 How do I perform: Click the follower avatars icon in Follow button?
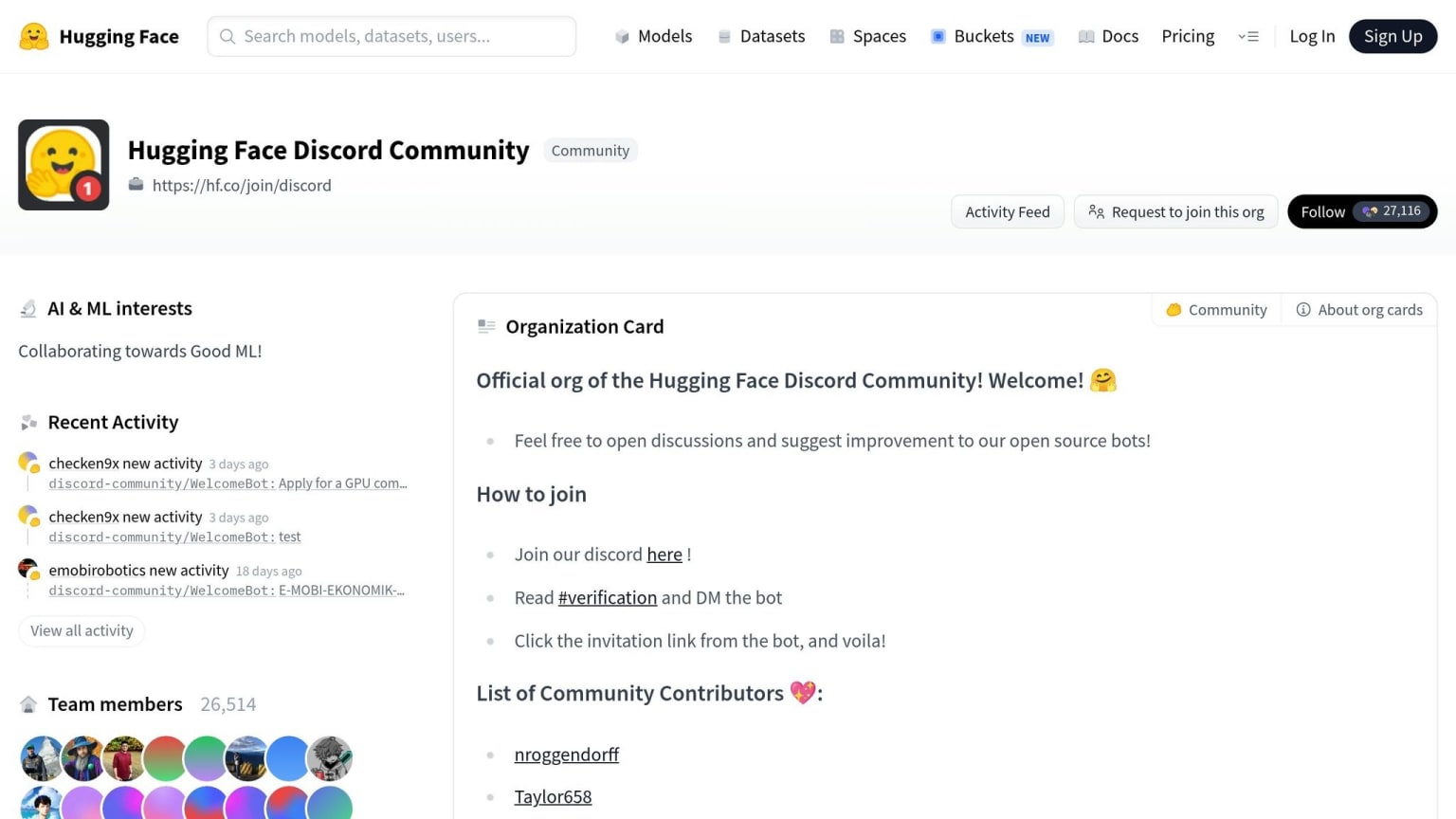pyautogui.click(x=1370, y=211)
